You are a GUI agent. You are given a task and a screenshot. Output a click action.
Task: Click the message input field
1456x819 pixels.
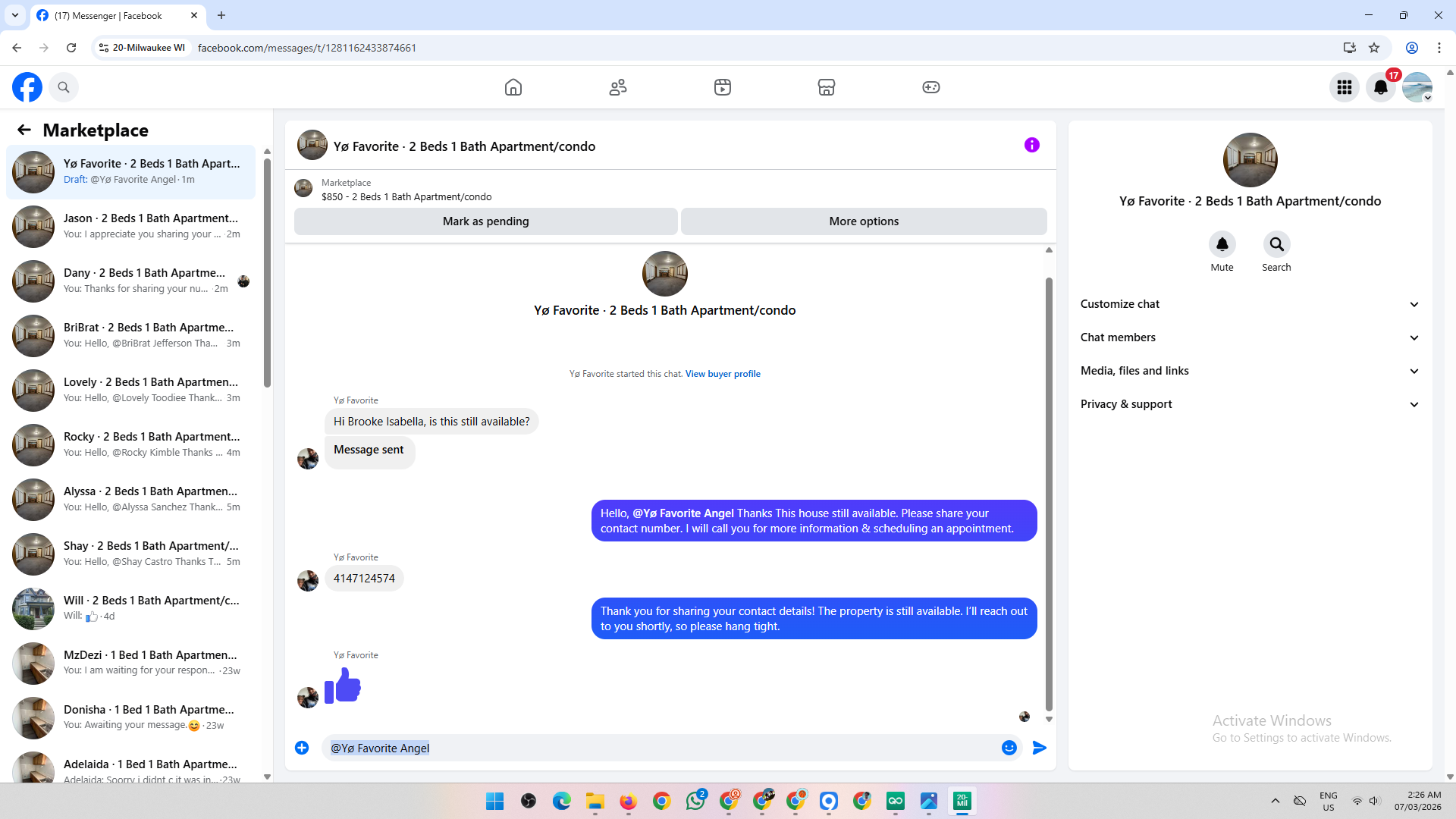tap(660, 748)
